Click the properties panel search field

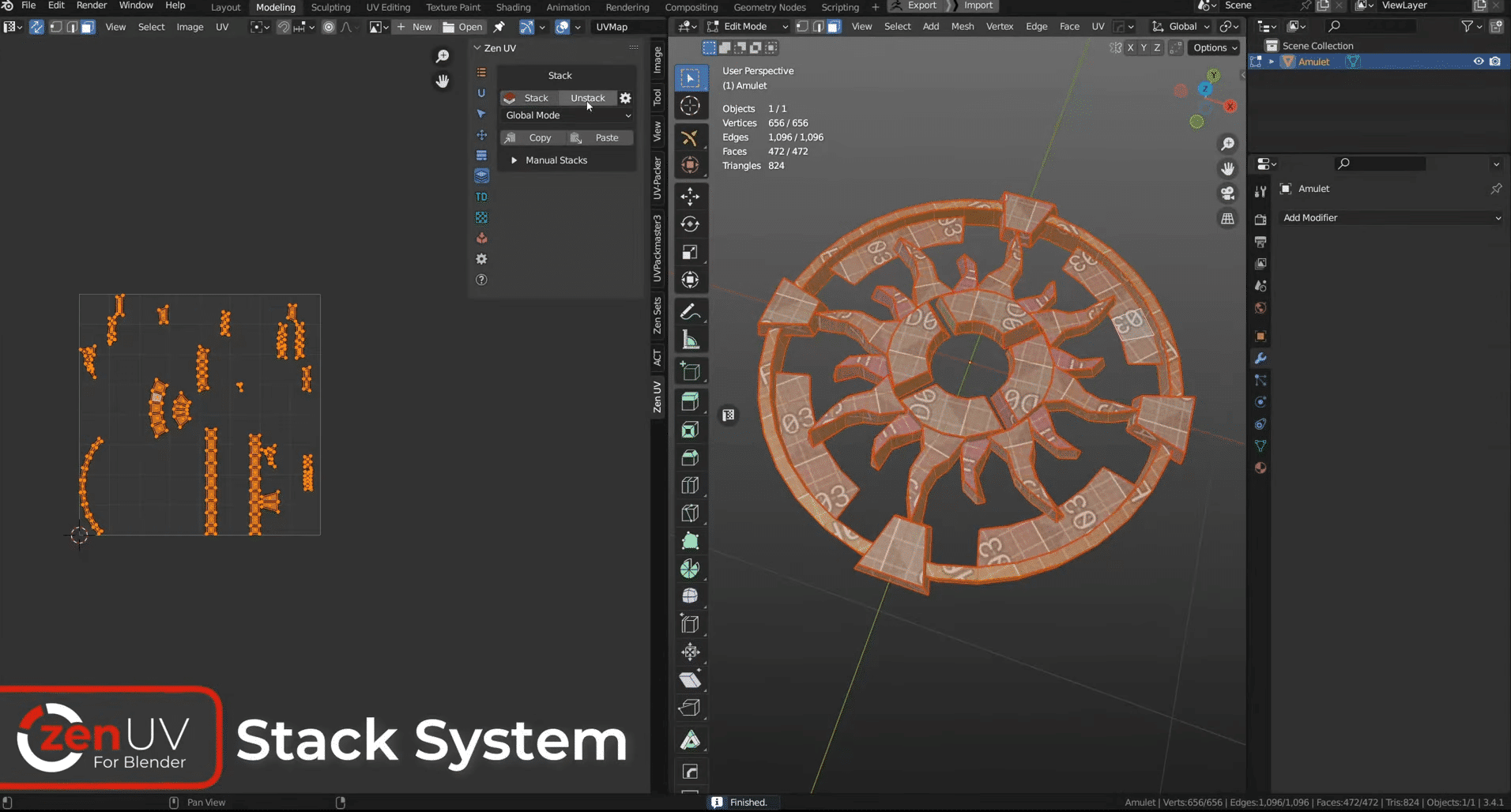1380,164
